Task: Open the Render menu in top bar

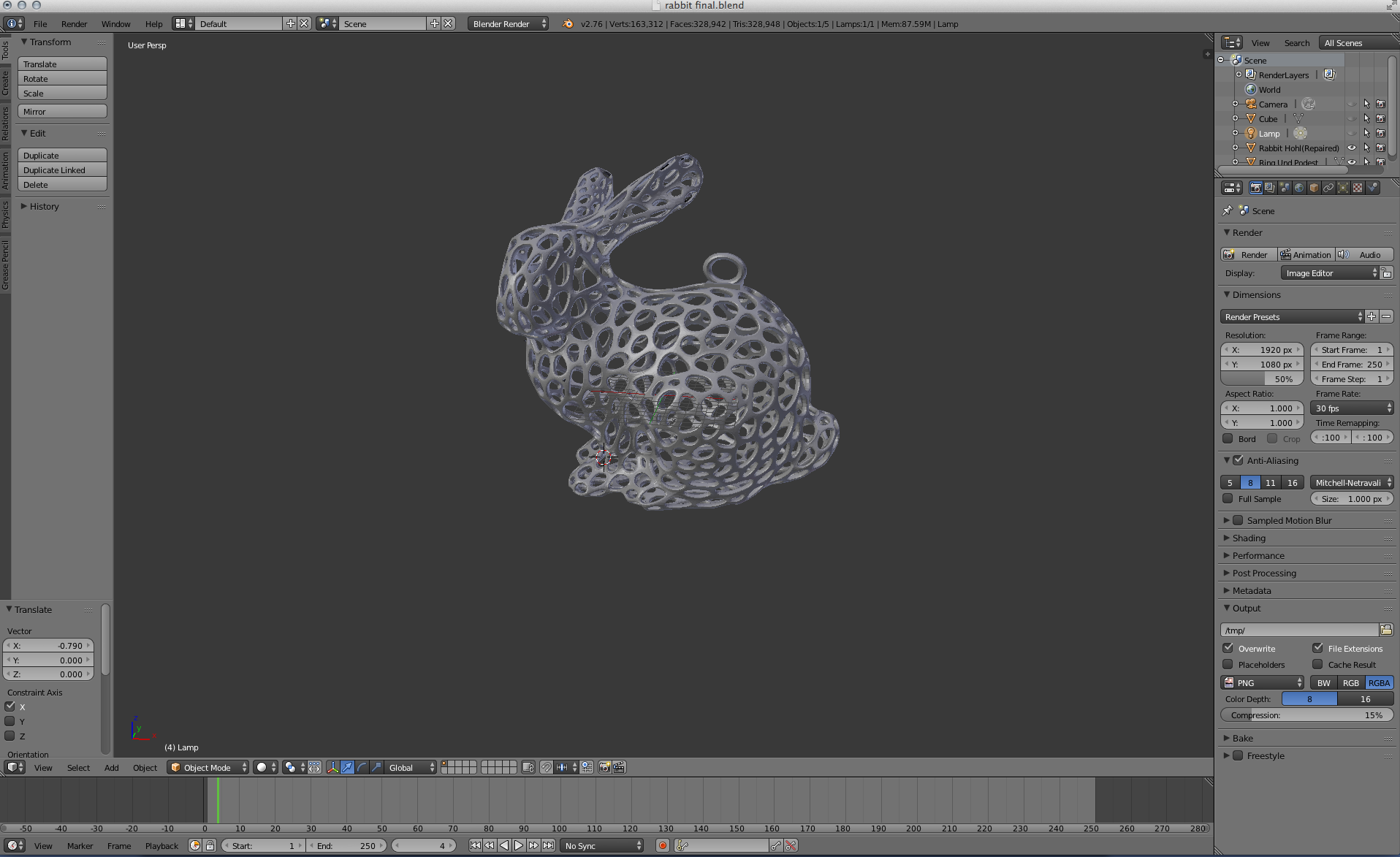Action: point(74,23)
